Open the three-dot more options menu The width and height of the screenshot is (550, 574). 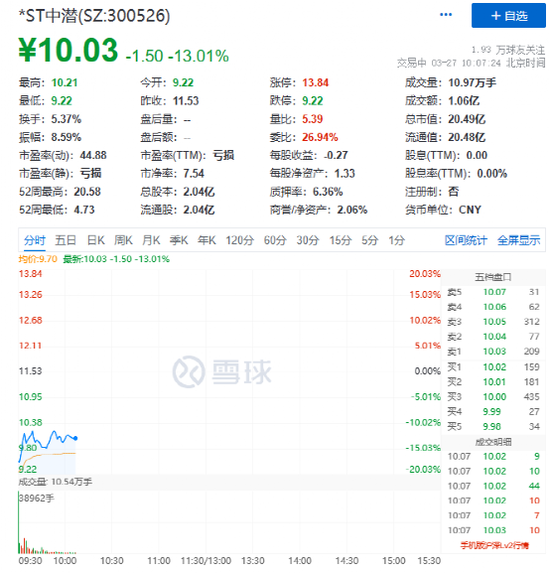pos(446,15)
